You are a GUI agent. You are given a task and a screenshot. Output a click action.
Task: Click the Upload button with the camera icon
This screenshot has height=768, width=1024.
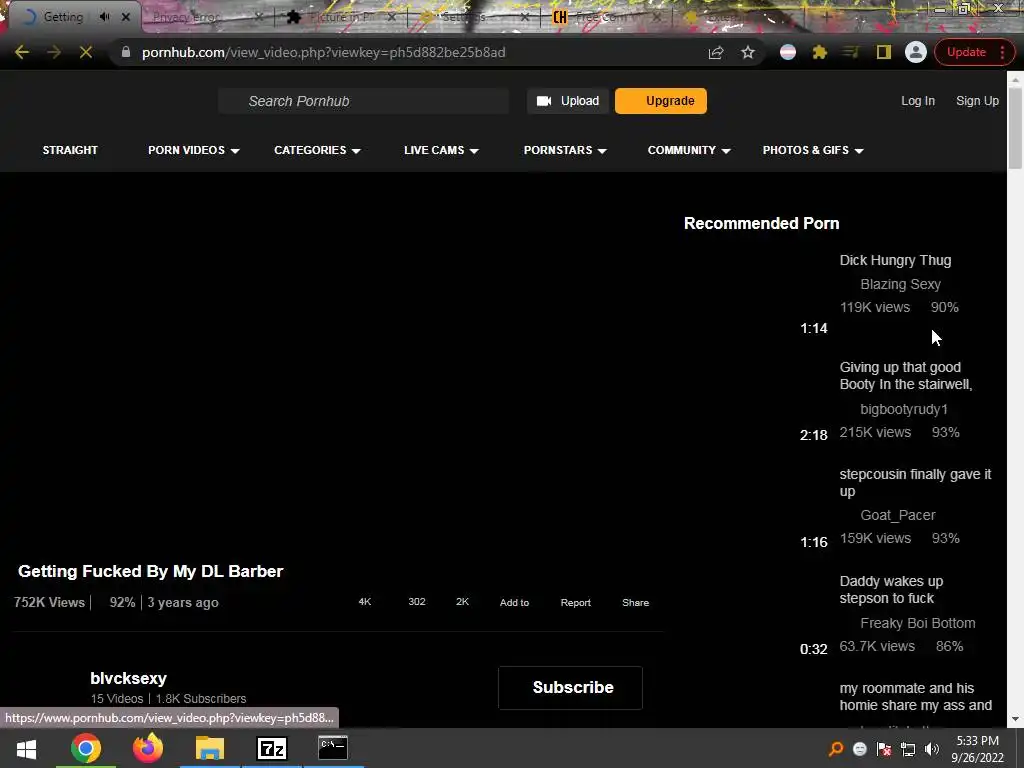point(568,101)
